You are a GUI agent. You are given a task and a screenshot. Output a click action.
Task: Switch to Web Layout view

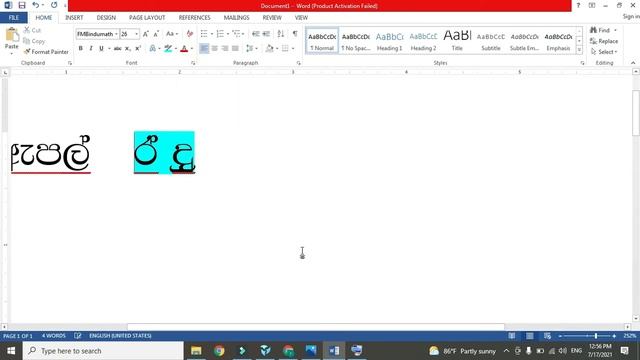(547, 336)
